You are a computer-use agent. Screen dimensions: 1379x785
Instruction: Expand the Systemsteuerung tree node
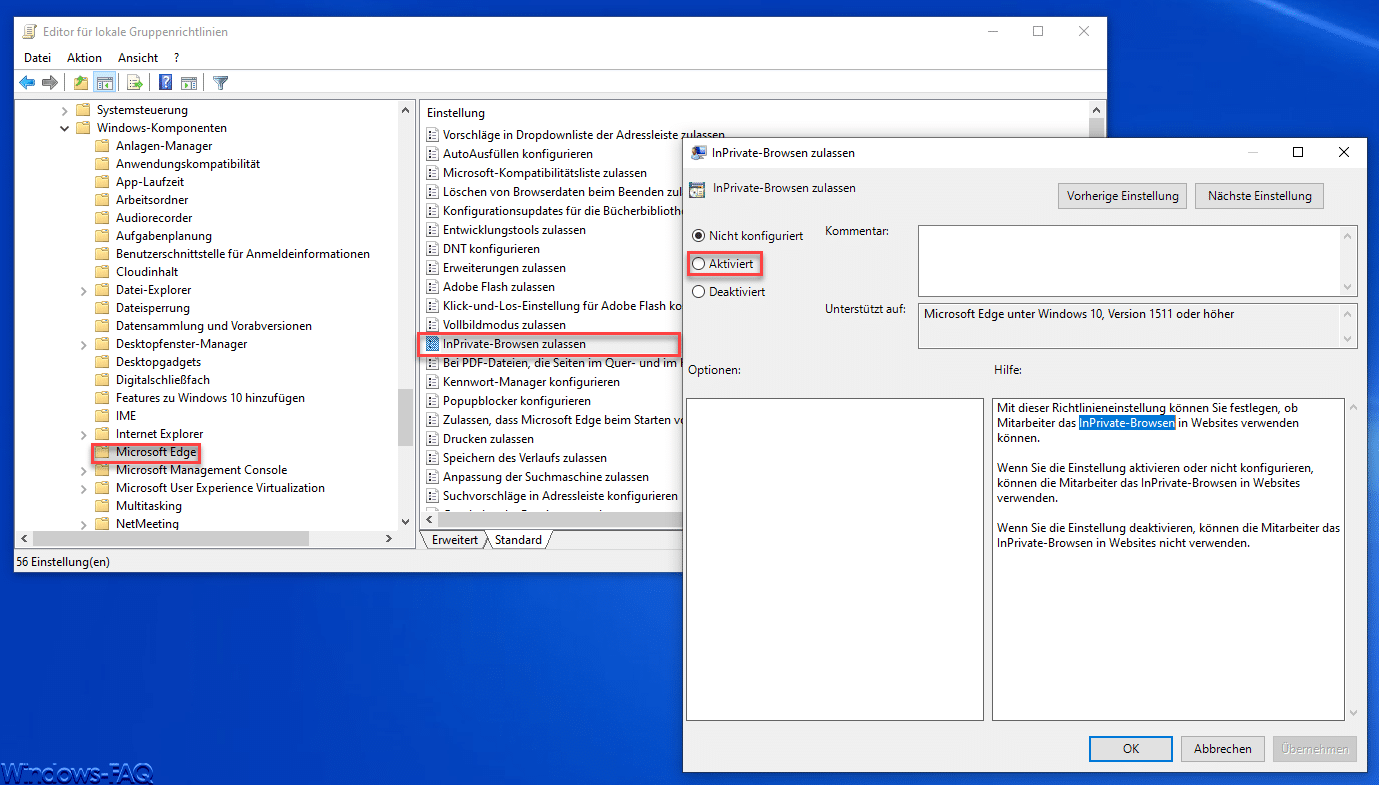tap(65, 110)
